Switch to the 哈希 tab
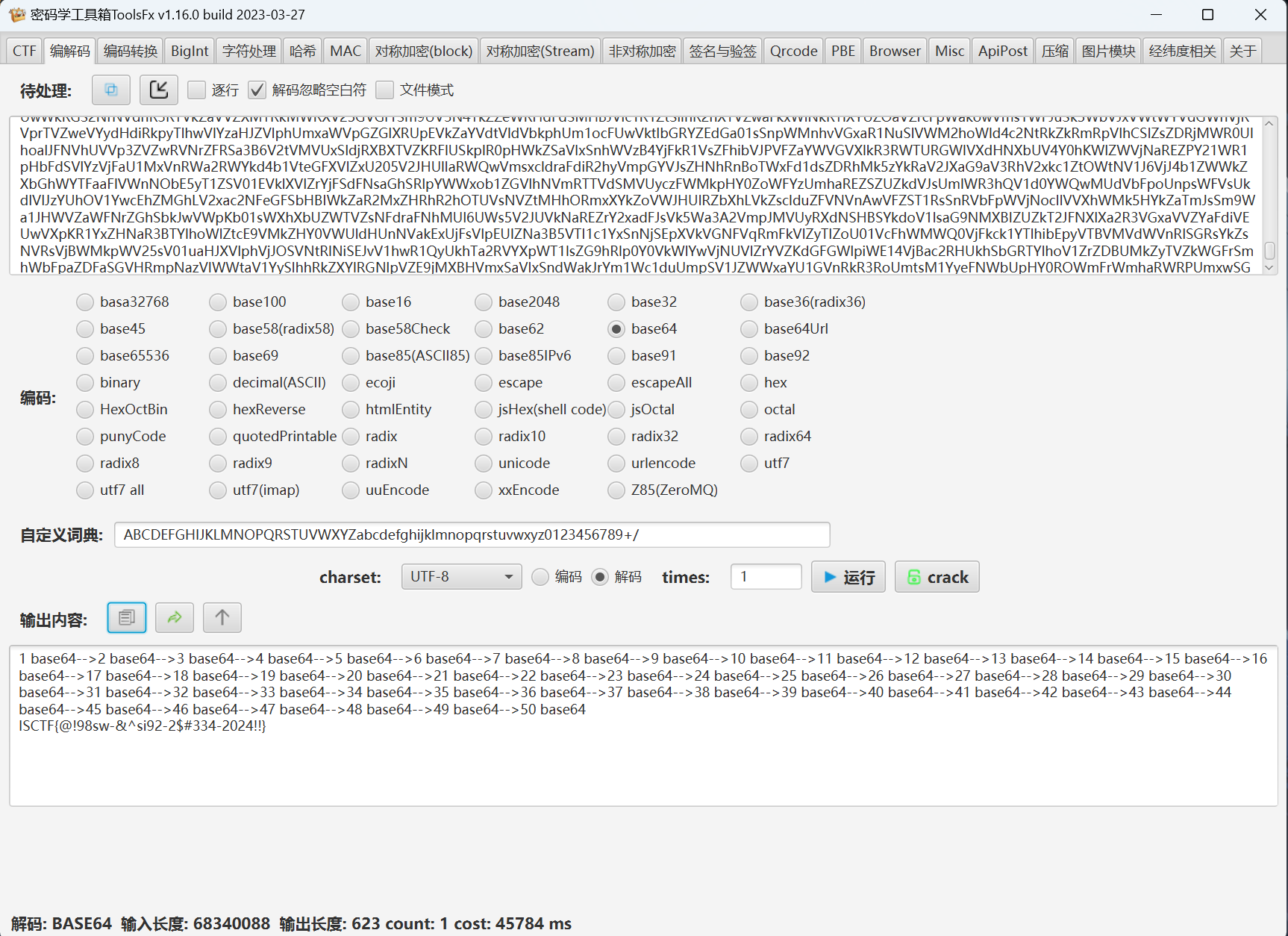The height and width of the screenshot is (936, 1288). click(302, 51)
